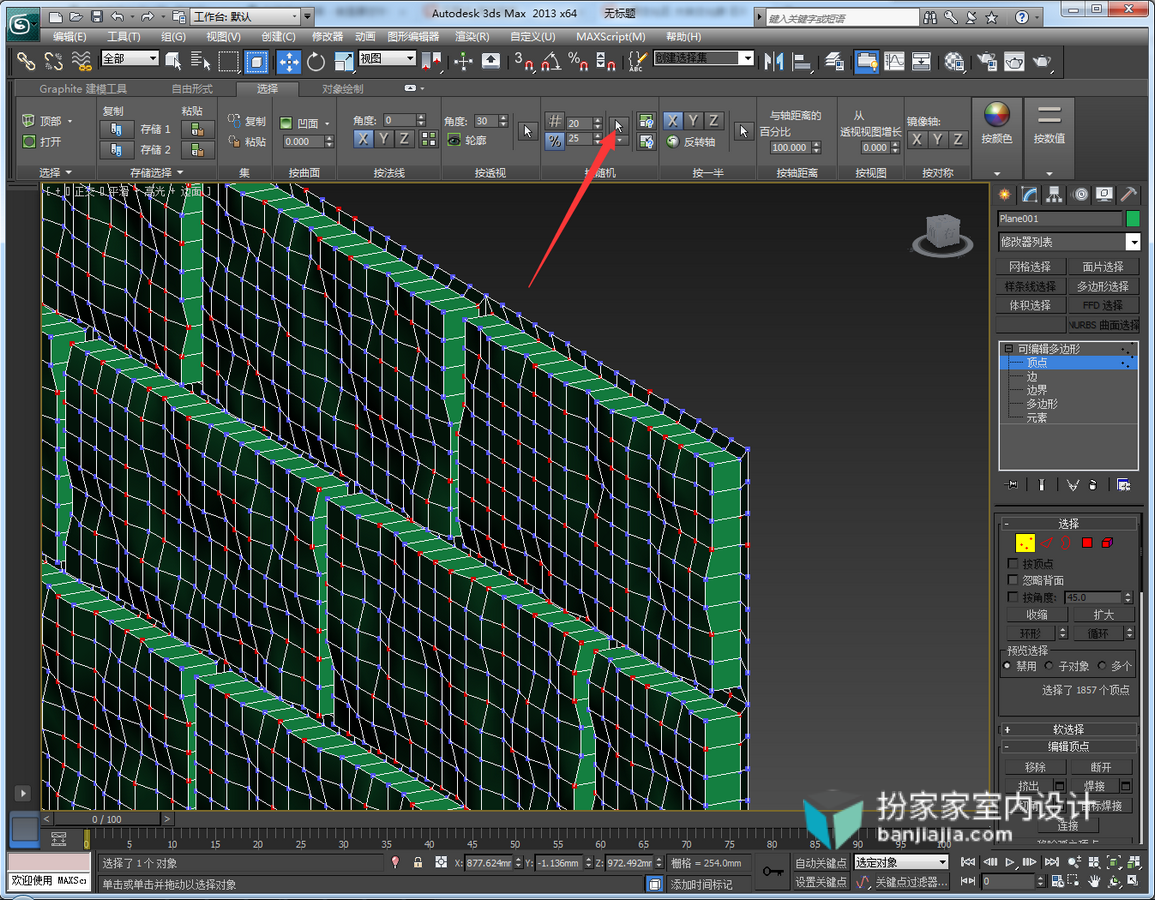Screen dimensions: 1155x900
Task: Open Render Setup teapot icon
Action: [x=987, y=61]
